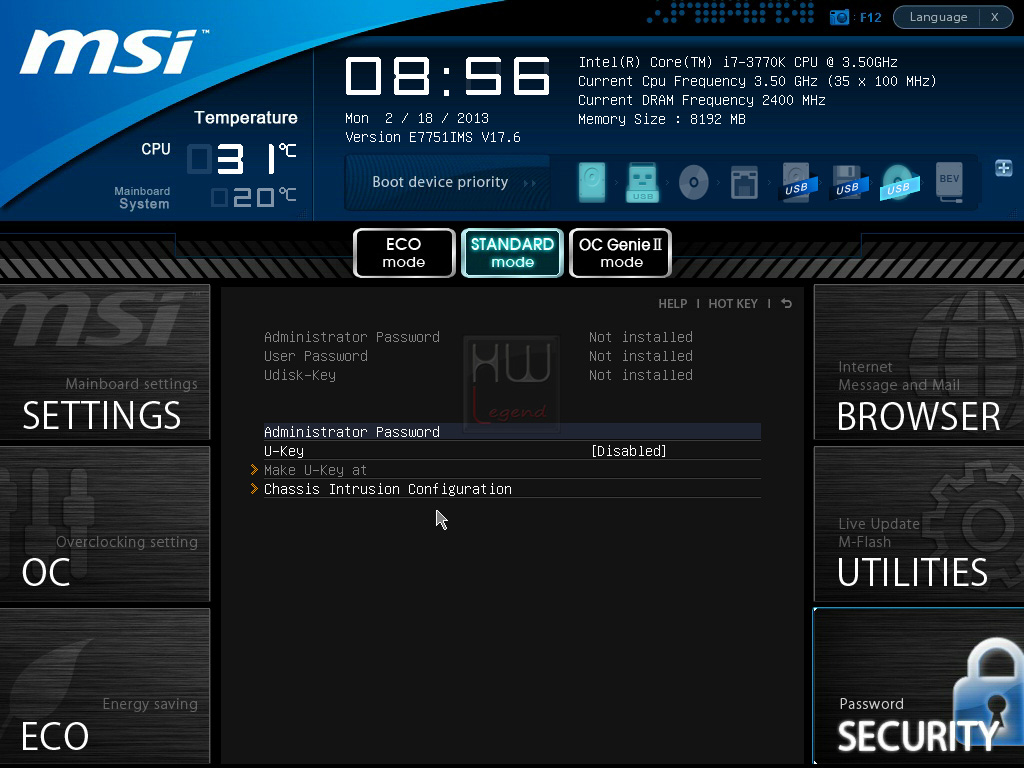This screenshot has height=768, width=1024.
Task: Click the SECURITY padlock icon
Action: 988,690
